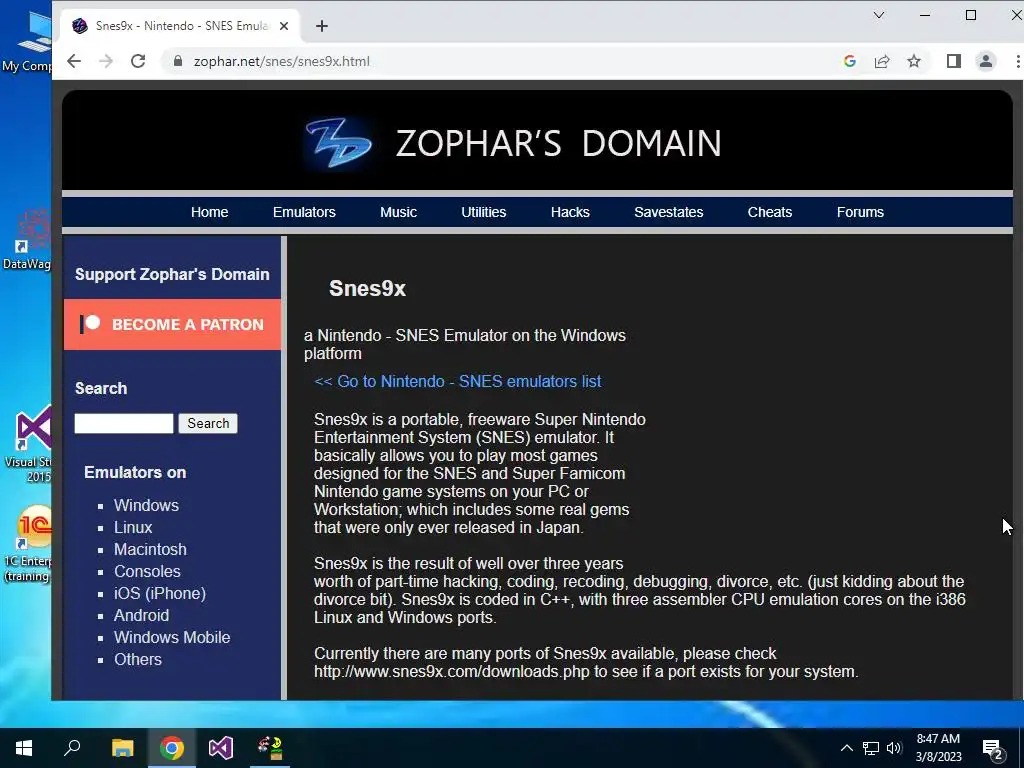Open the Others emulators link
The height and width of the screenshot is (768, 1024).
click(x=138, y=660)
